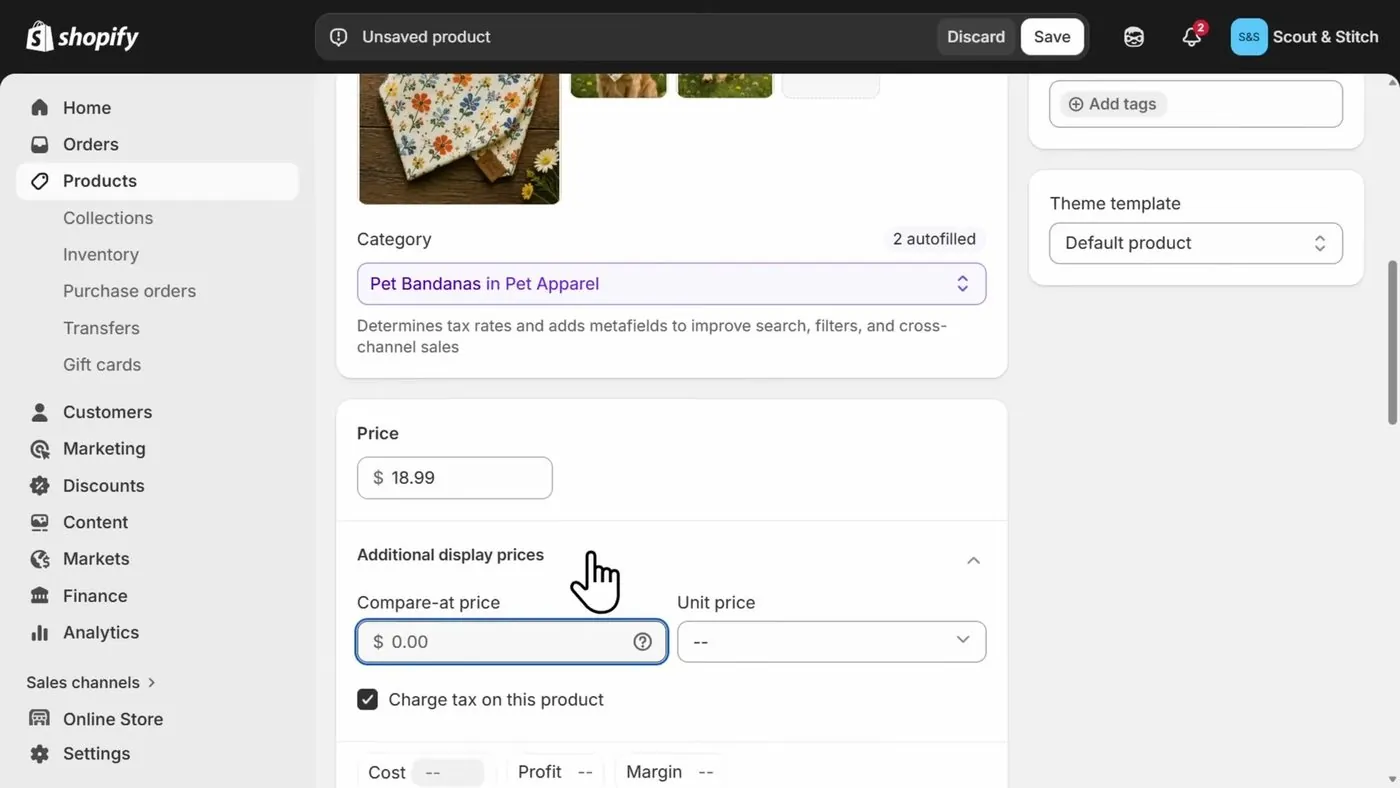Click the Cost field

coord(448,773)
